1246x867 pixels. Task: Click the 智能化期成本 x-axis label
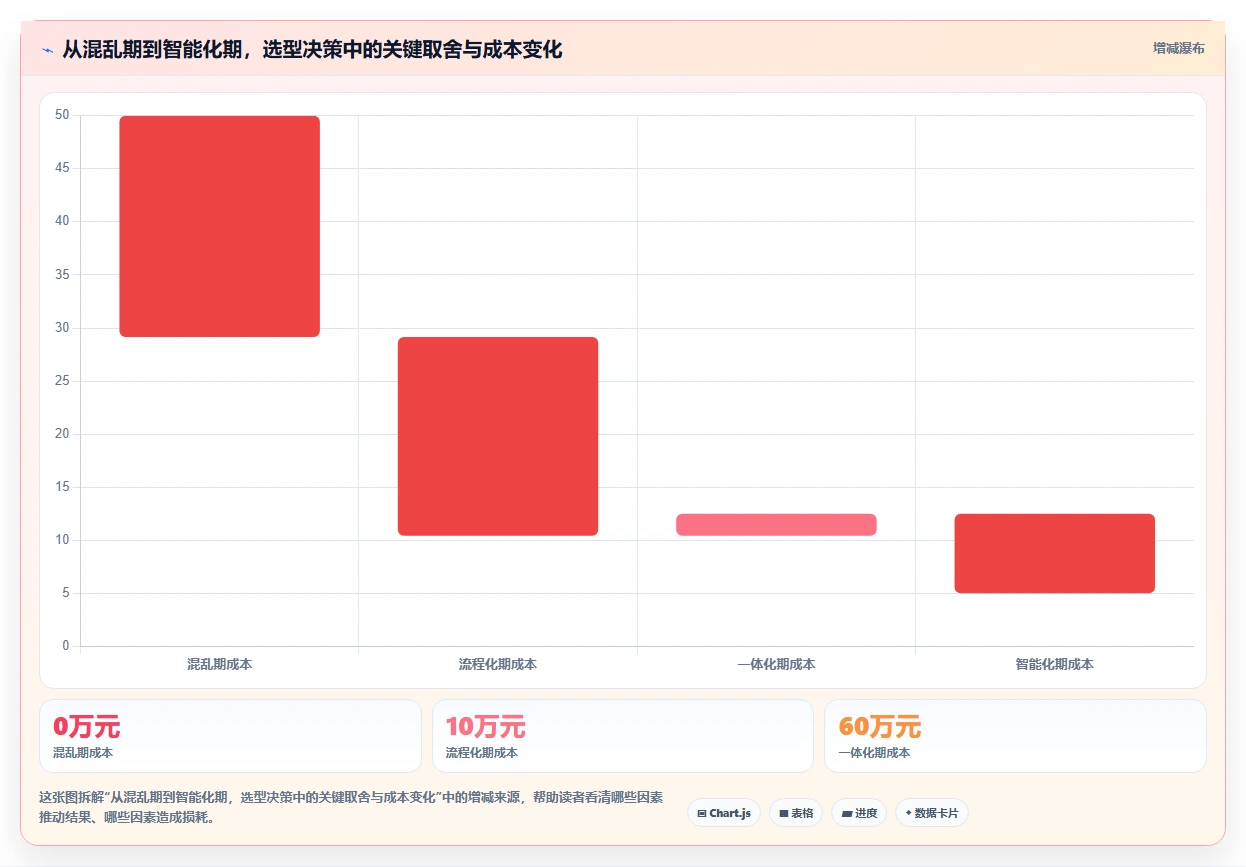[x=1055, y=664]
